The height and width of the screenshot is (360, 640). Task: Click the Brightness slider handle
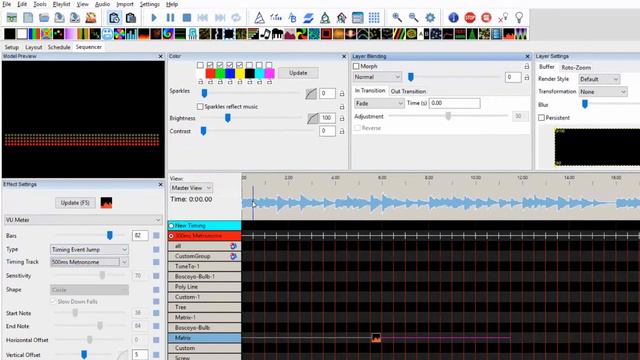(228, 118)
